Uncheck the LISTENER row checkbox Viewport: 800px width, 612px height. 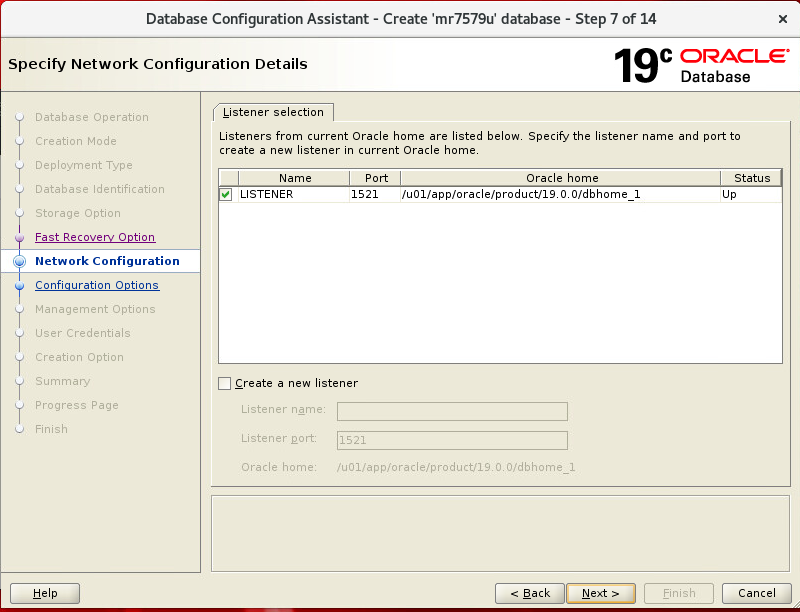tap(226, 194)
